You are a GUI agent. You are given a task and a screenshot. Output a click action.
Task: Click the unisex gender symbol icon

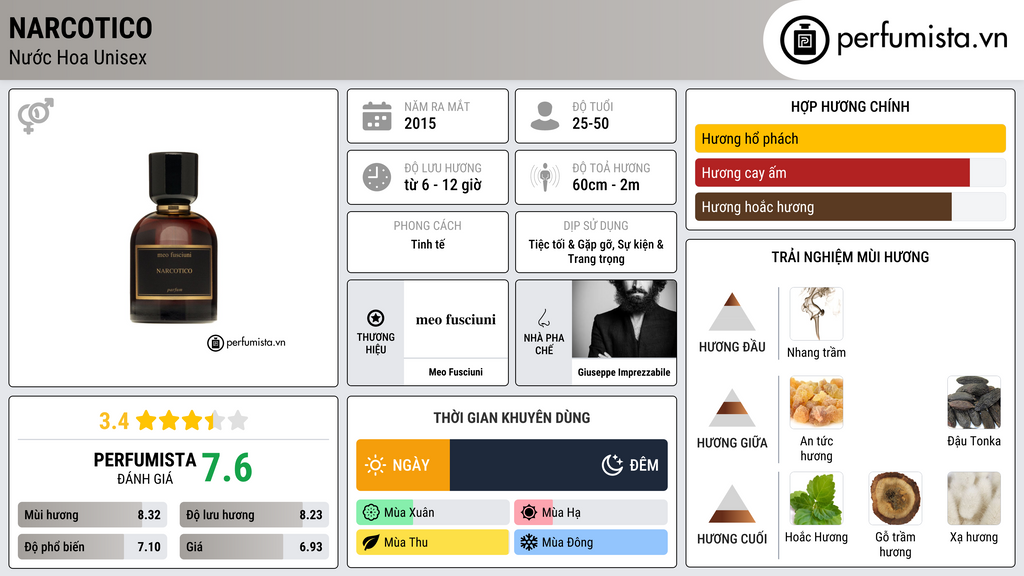(36, 116)
